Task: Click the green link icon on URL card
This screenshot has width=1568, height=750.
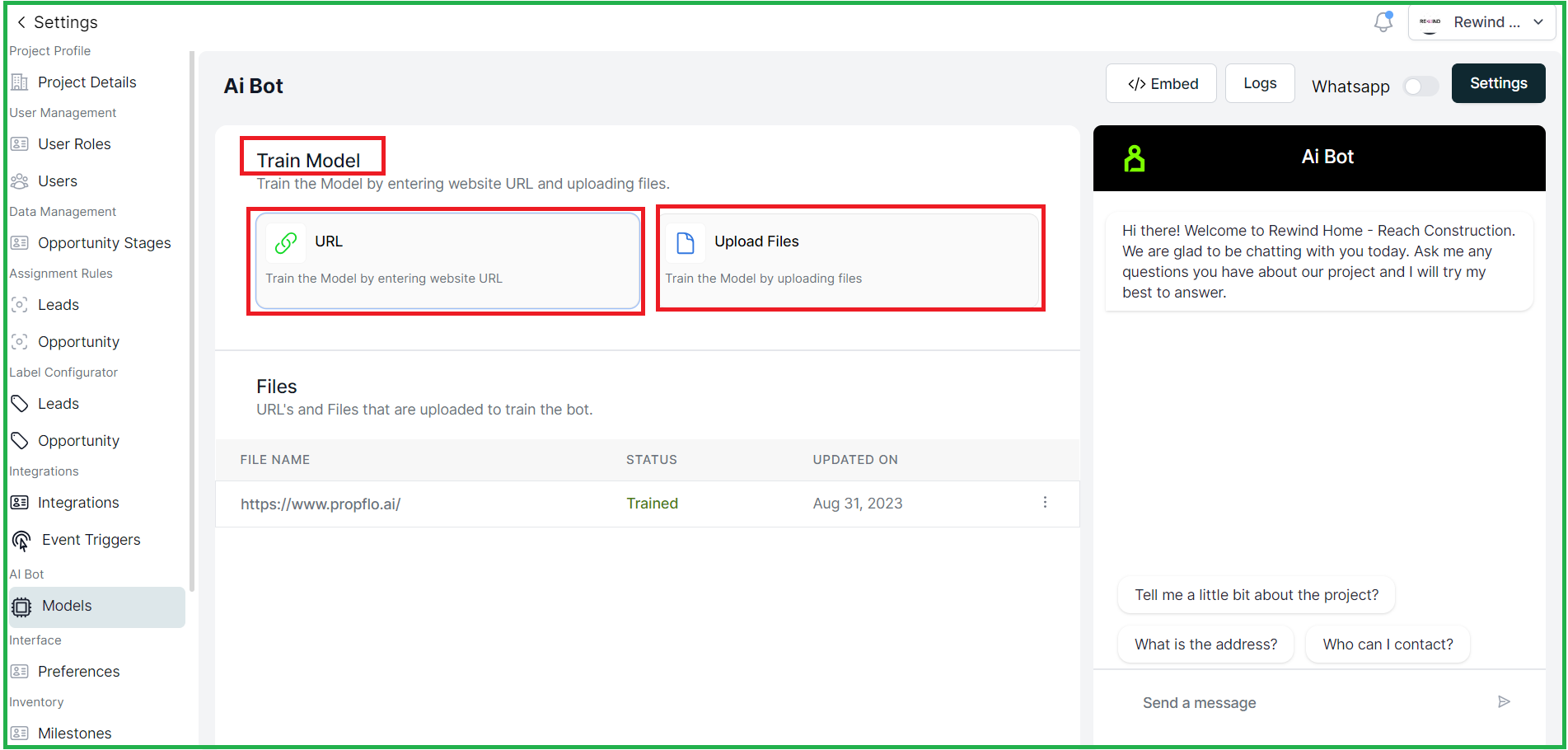Action: (x=285, y=242)
